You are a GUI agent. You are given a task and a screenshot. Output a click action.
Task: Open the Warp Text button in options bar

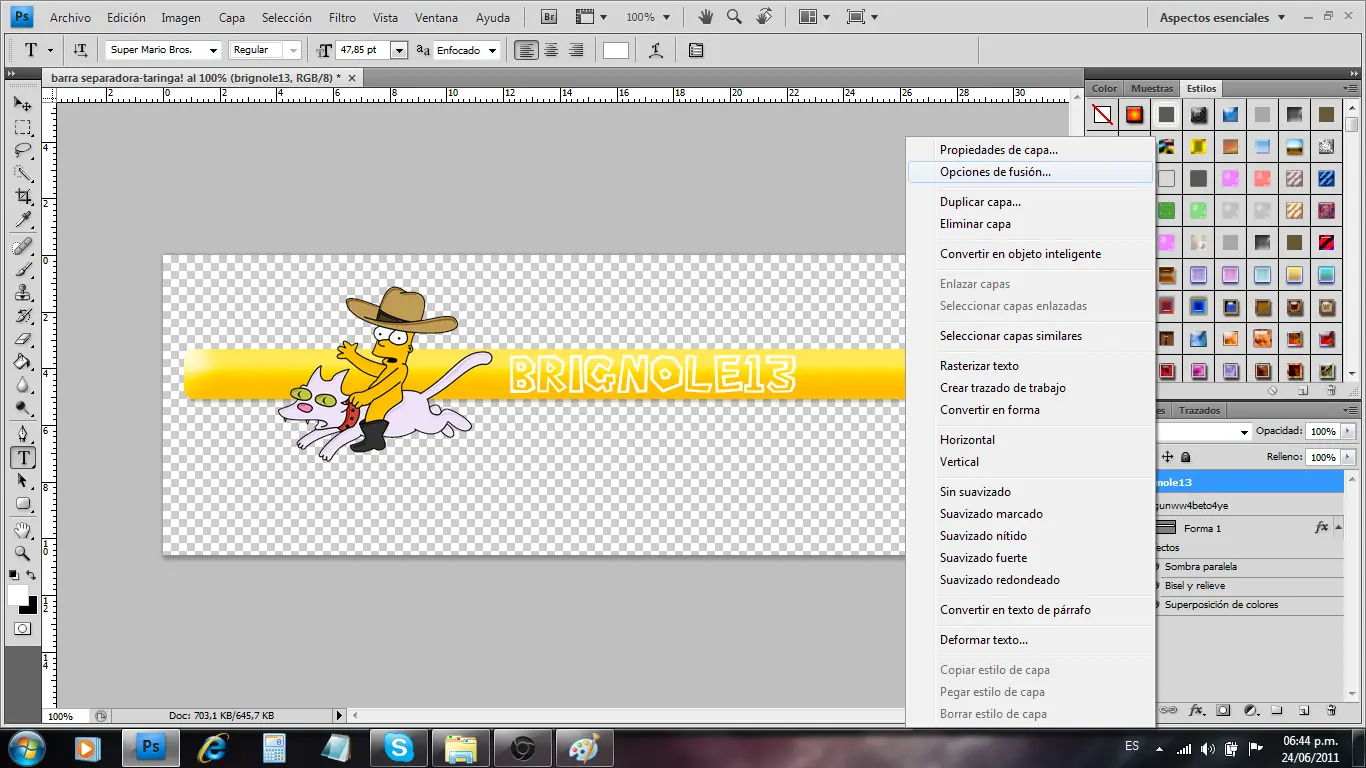tap(655, 50)
